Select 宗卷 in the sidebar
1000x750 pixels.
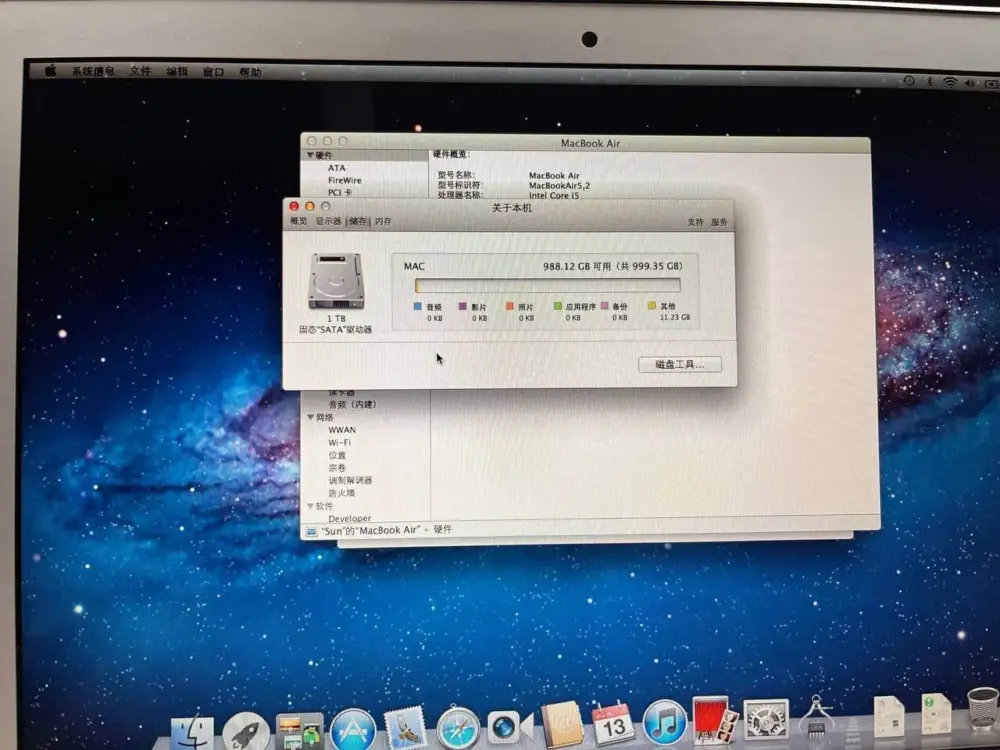337,467
